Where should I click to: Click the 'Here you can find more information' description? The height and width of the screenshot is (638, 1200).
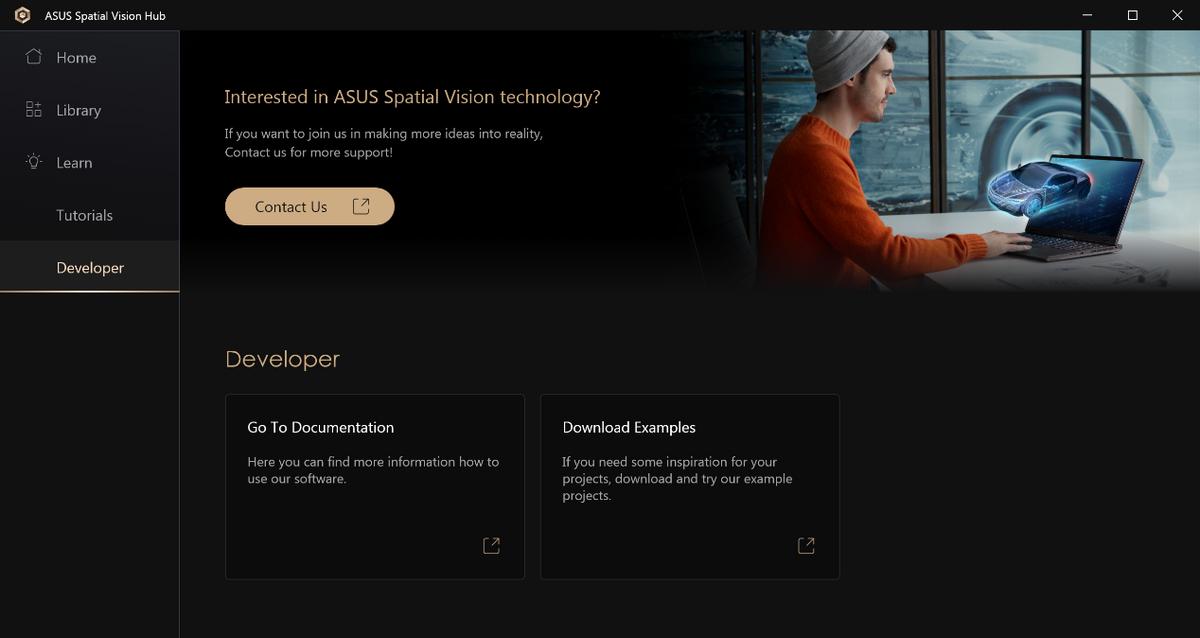tap(373, 470)
